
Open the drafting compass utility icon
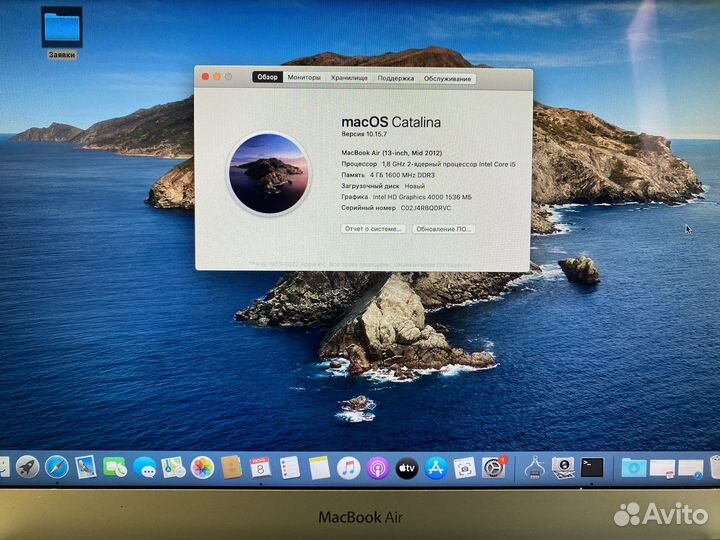(x=534, y=468)
